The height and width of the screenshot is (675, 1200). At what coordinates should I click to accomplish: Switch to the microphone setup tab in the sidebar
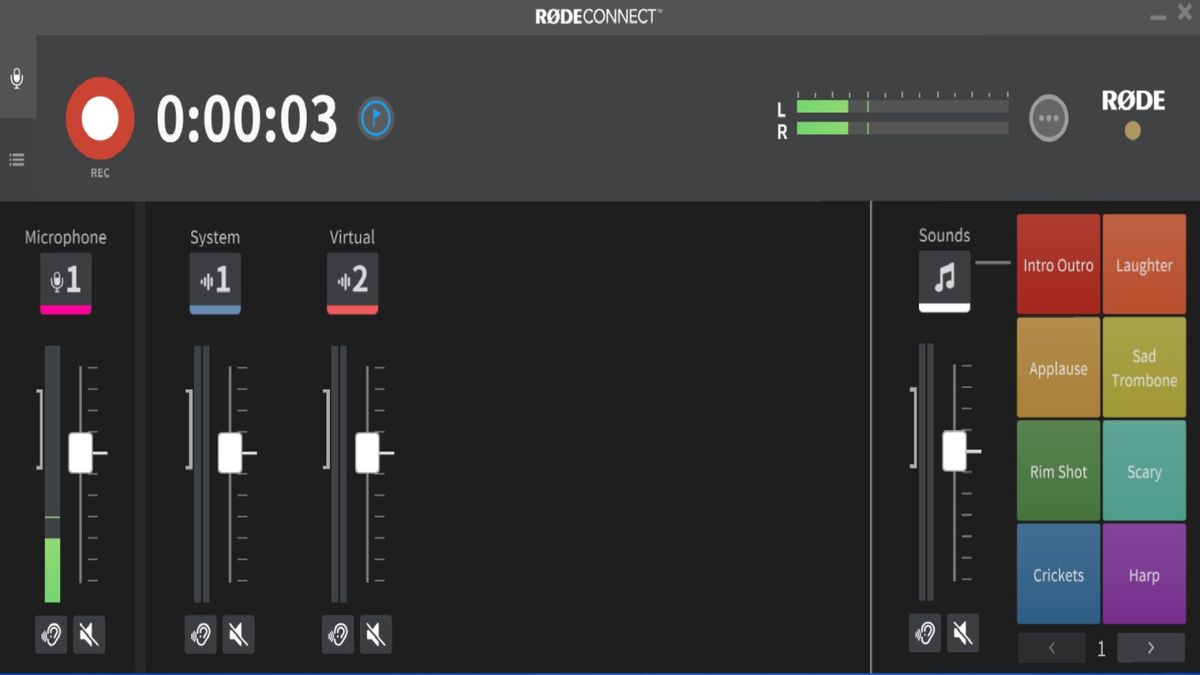[16, 77]
